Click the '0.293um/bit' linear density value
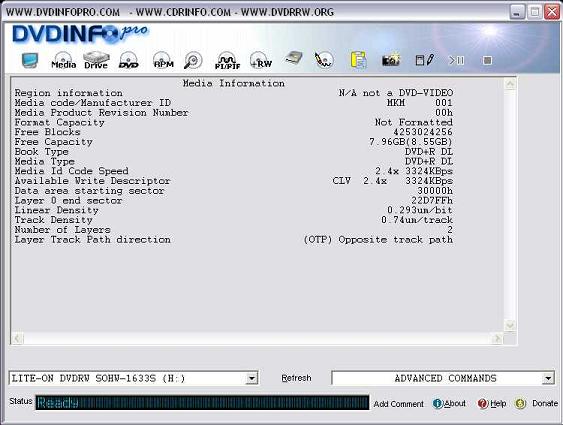The image size is (563, 425). coord(420,210)
